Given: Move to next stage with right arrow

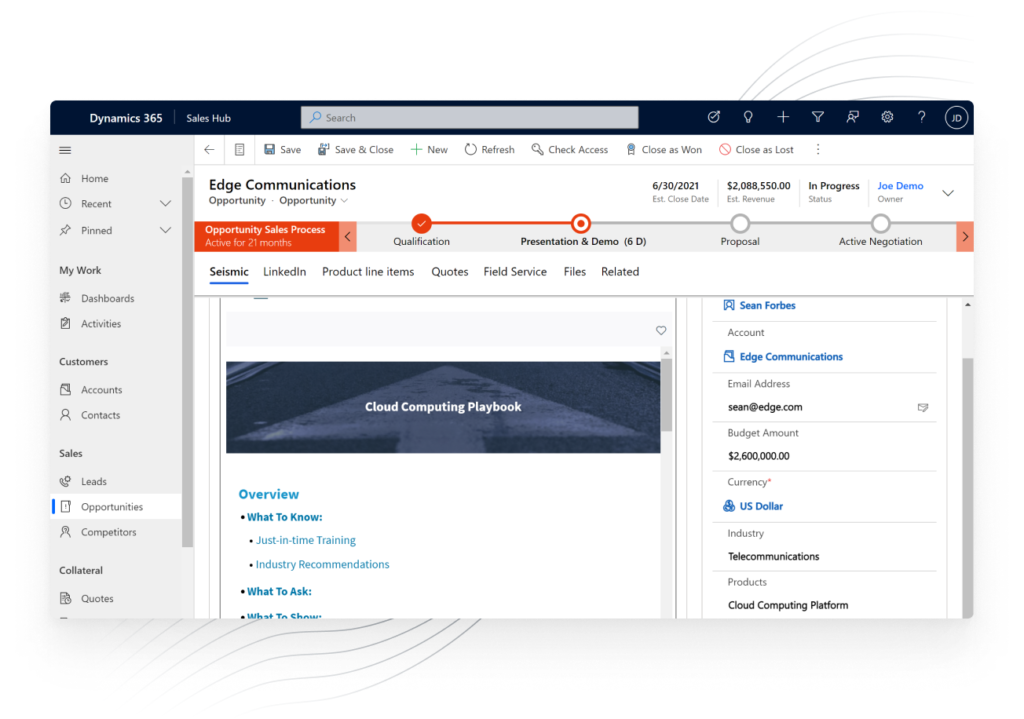Looking at the screenshot, I should (x=965, y=236).
